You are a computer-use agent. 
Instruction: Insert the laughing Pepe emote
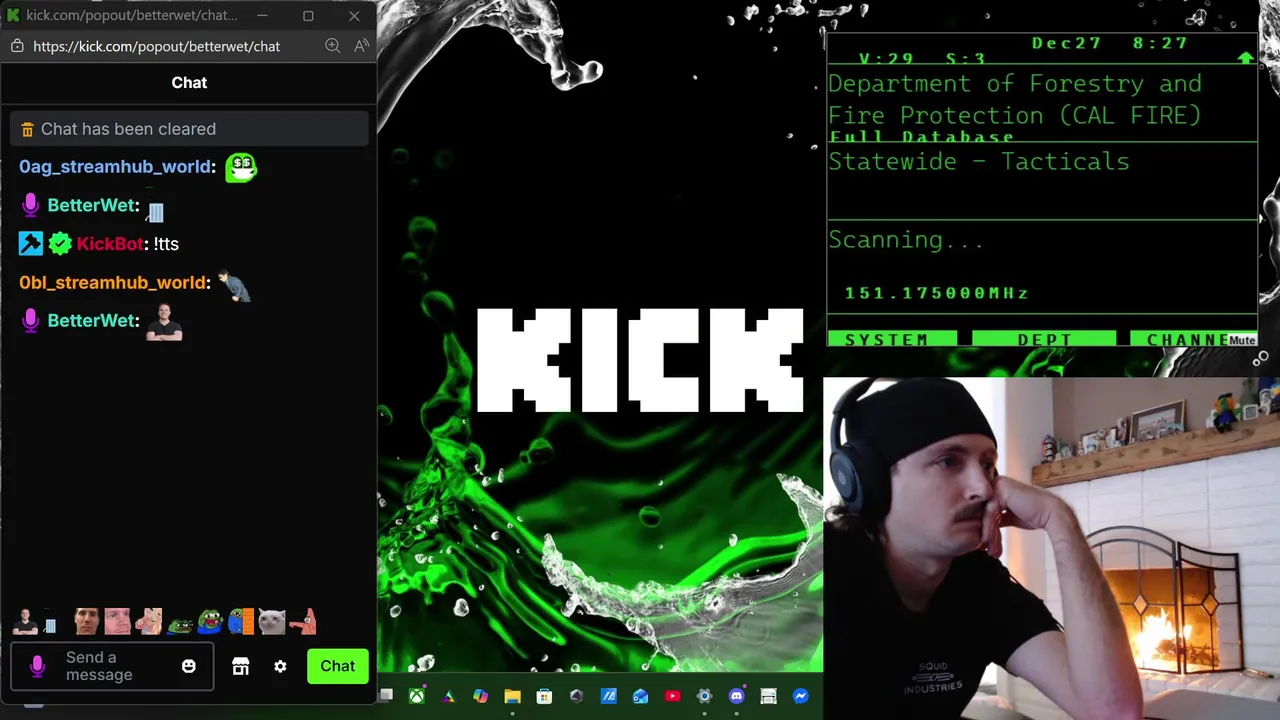210,622
